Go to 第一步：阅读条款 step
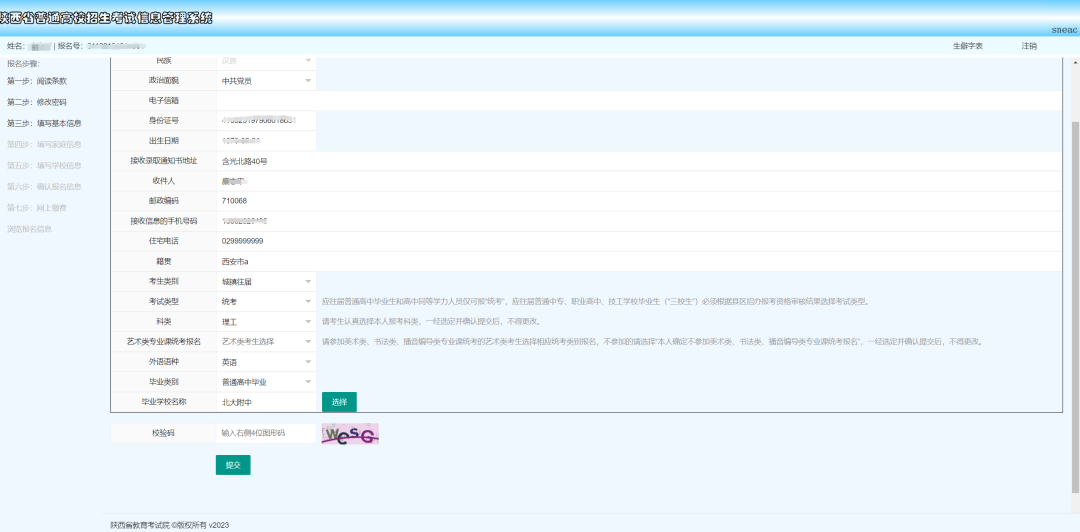This screenshot has width=1080, height=532. pyautogui.click(x=37, y=81)
